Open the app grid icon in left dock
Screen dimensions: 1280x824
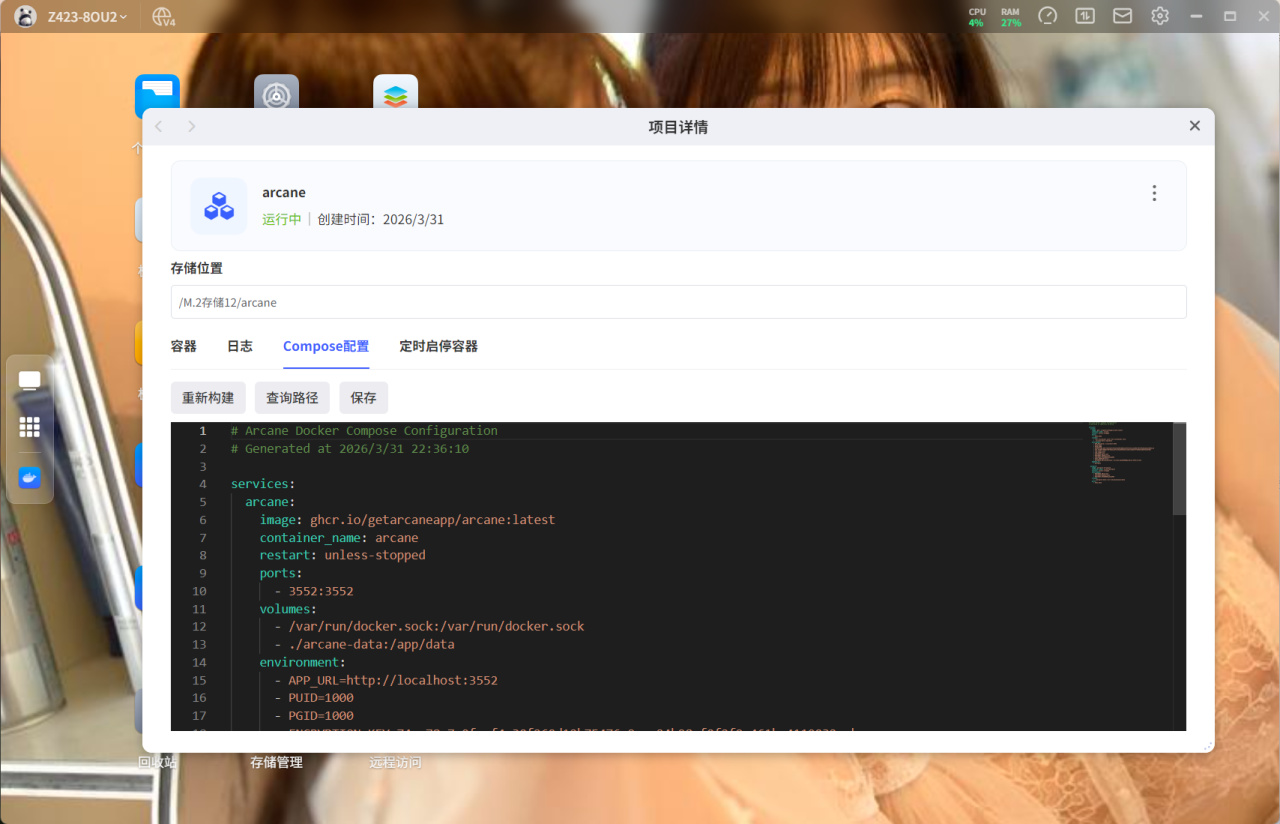pyautogui.click(x=30, y=427)
